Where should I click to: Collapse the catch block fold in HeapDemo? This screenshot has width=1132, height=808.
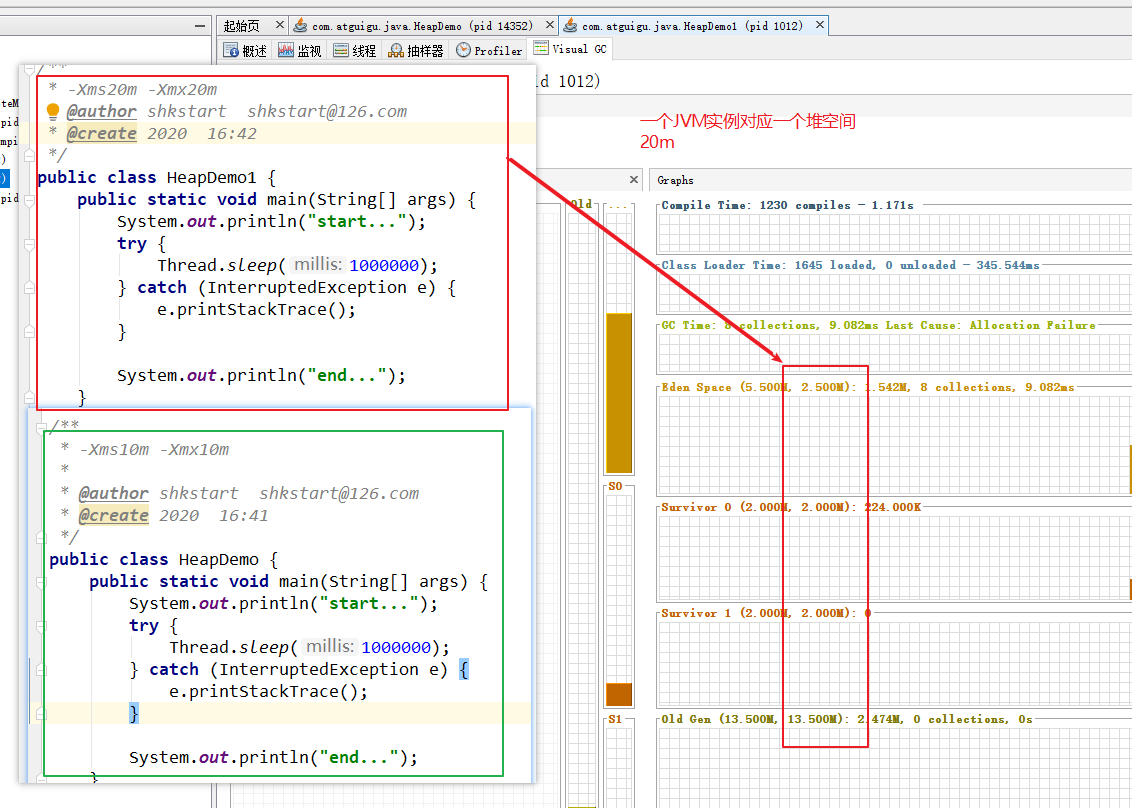click(42, 670)
